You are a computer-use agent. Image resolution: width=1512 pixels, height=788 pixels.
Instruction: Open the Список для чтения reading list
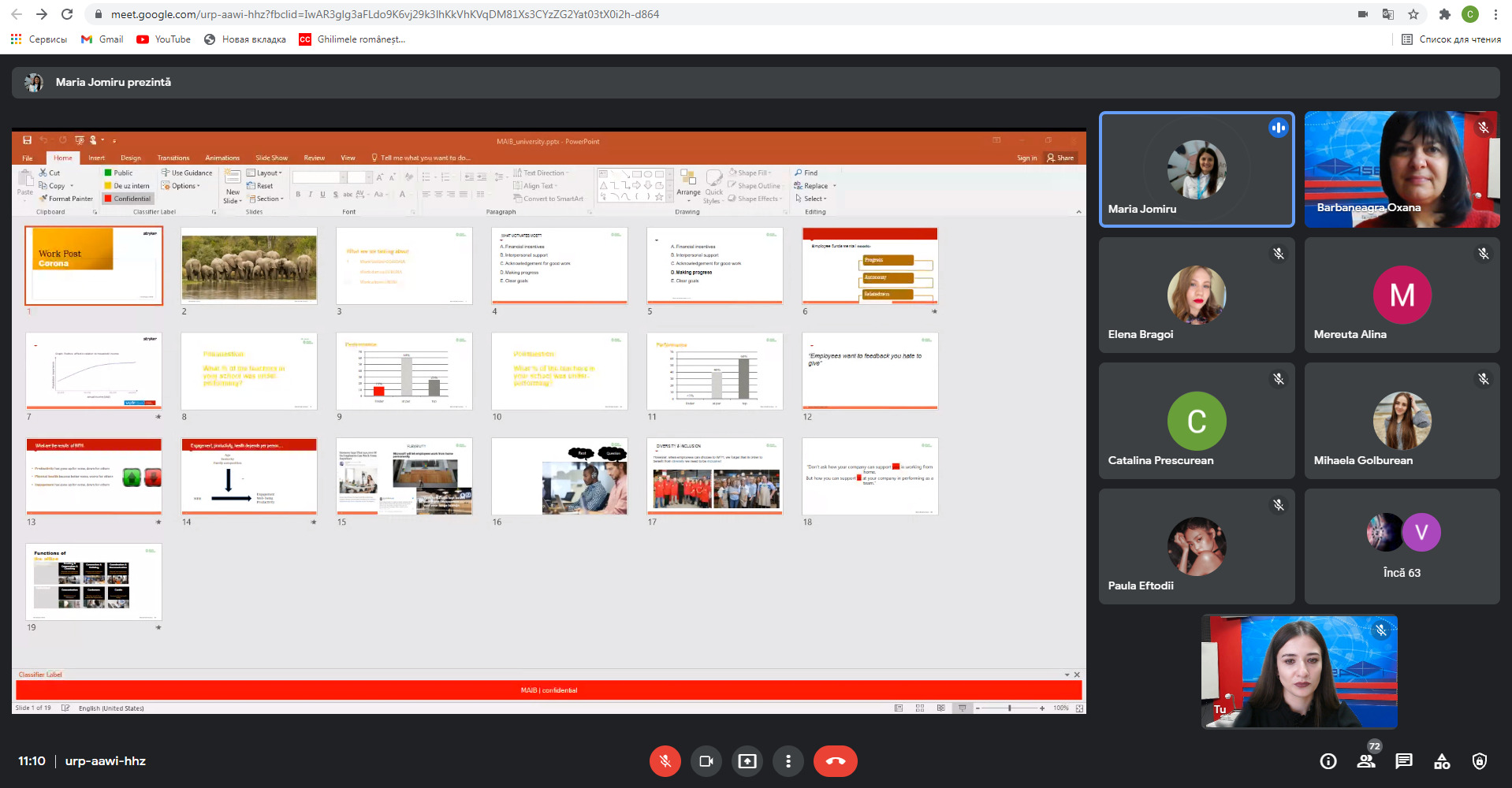point(1451,39)
